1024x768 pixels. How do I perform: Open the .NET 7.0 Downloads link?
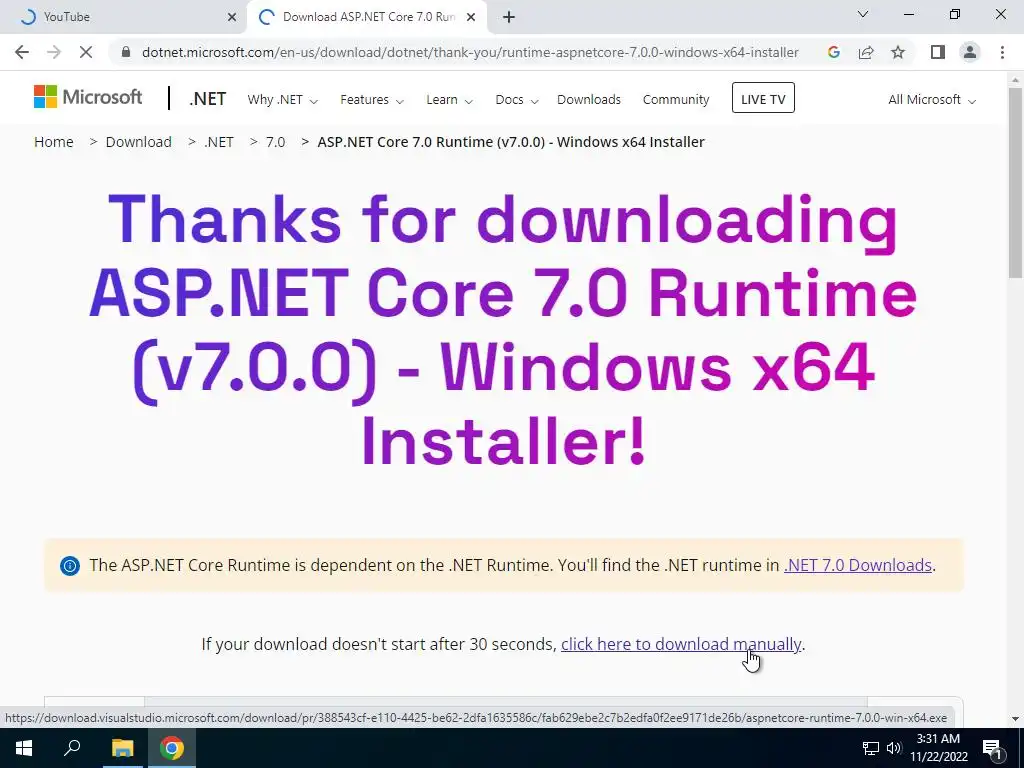(x=857, y=565)
